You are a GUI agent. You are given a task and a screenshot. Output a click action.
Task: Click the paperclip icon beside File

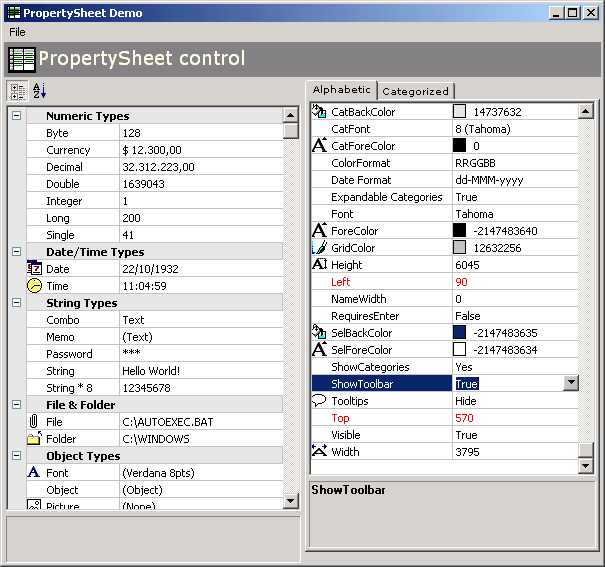pos(34,422)
